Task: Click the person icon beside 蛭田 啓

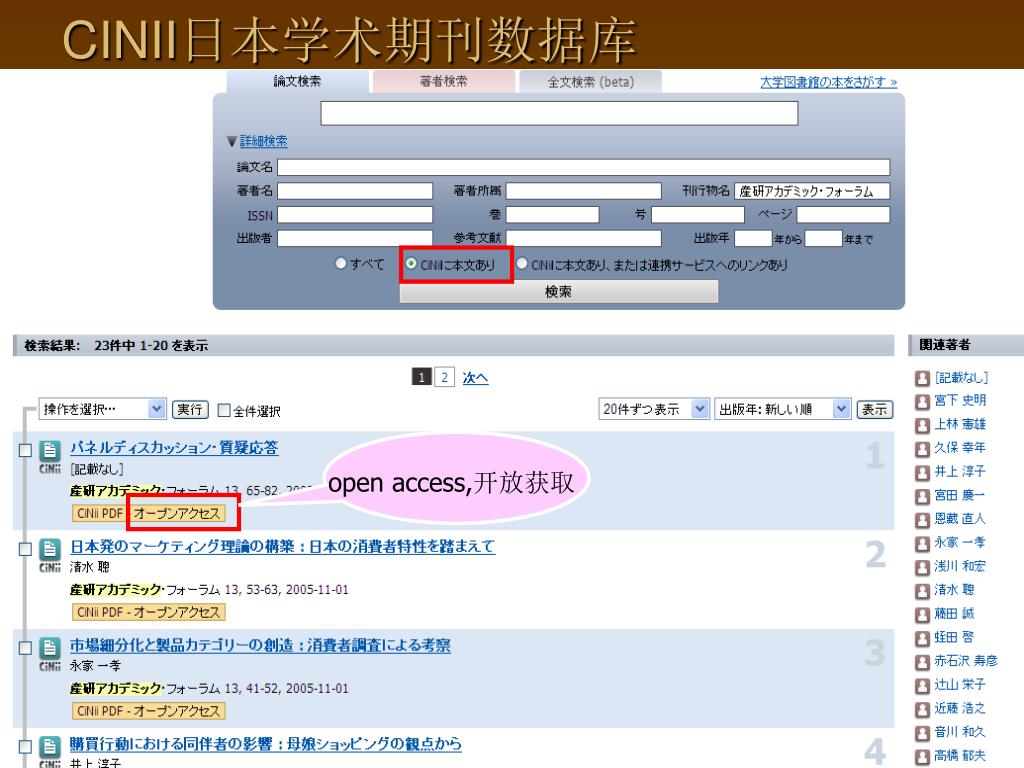Action: [x=922, y=639]
